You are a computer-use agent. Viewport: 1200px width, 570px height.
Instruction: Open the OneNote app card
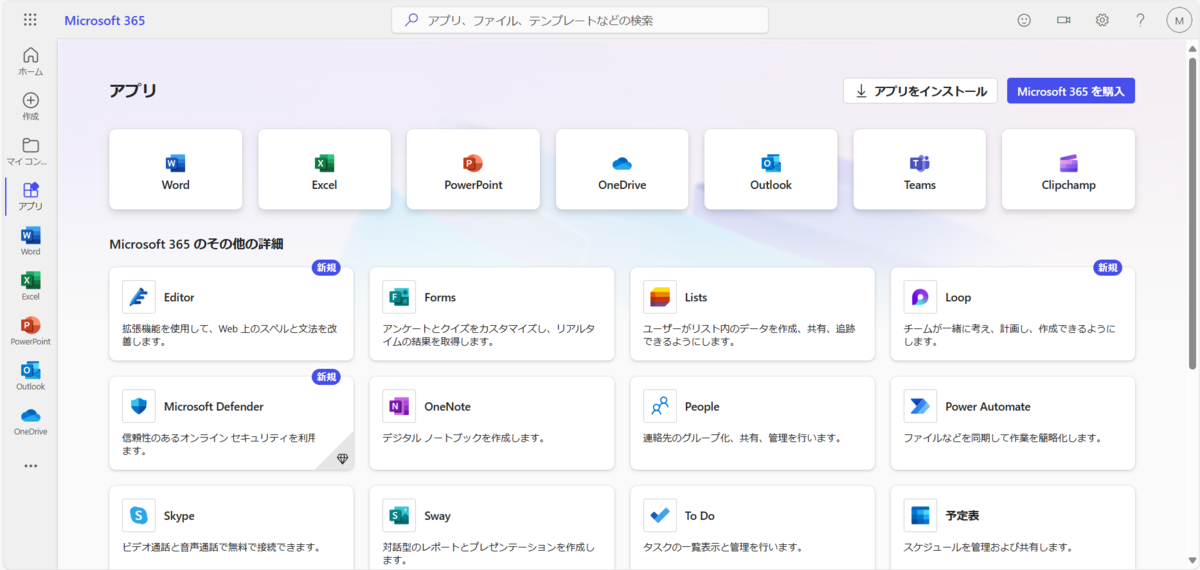492,423
